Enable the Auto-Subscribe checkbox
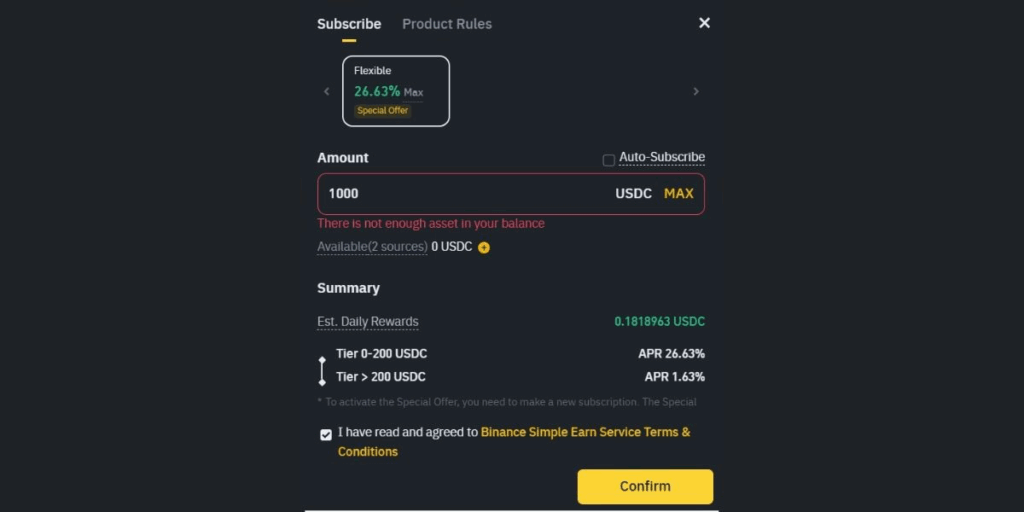This screenshot has width=1024, height=512. 608,160
